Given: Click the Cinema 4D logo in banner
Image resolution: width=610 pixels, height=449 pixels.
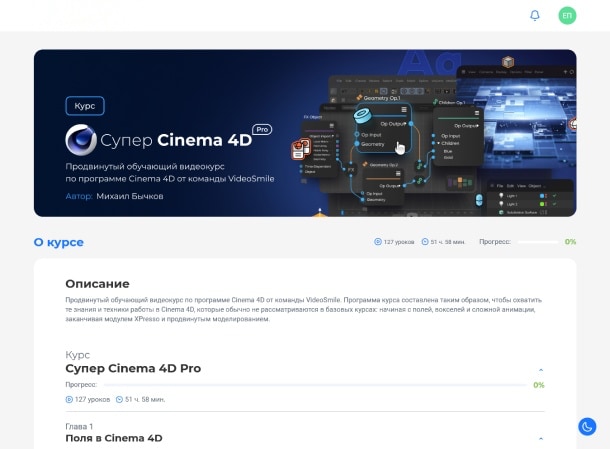Looking at the screenshot, I should click(80, 138).
